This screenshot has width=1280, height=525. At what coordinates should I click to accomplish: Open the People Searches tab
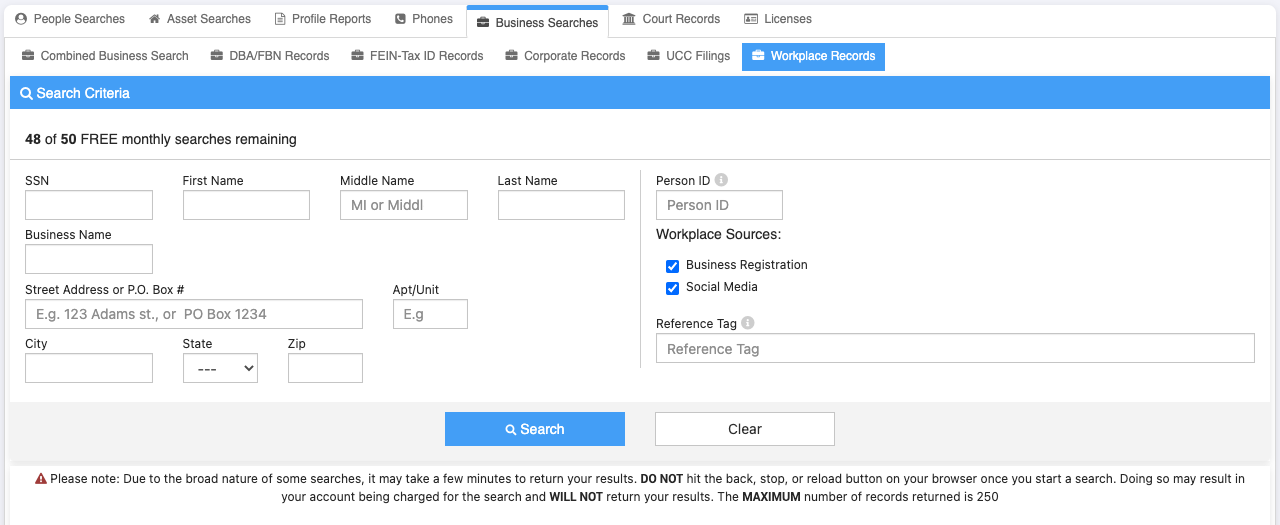click(x=70, y=19)
